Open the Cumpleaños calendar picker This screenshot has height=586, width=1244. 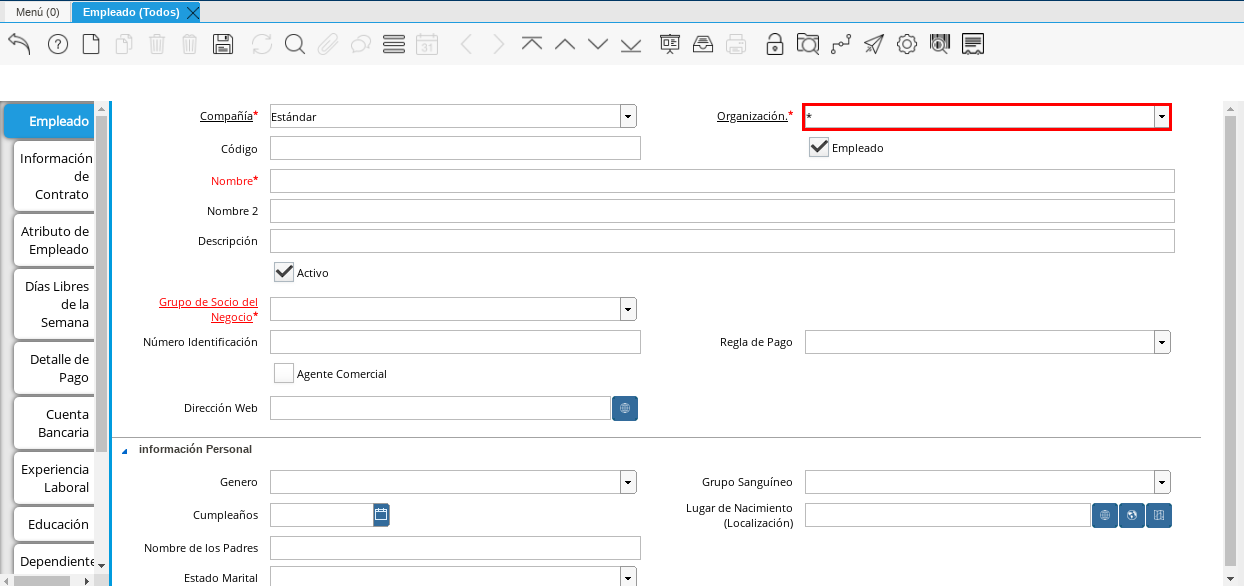(381, 515)
